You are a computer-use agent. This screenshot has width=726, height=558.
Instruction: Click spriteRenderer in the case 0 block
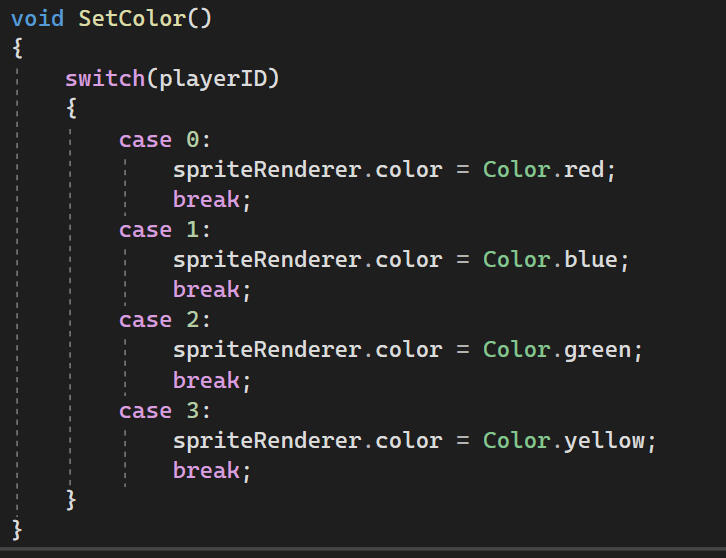pyautogui.click(x=266, y=170)
